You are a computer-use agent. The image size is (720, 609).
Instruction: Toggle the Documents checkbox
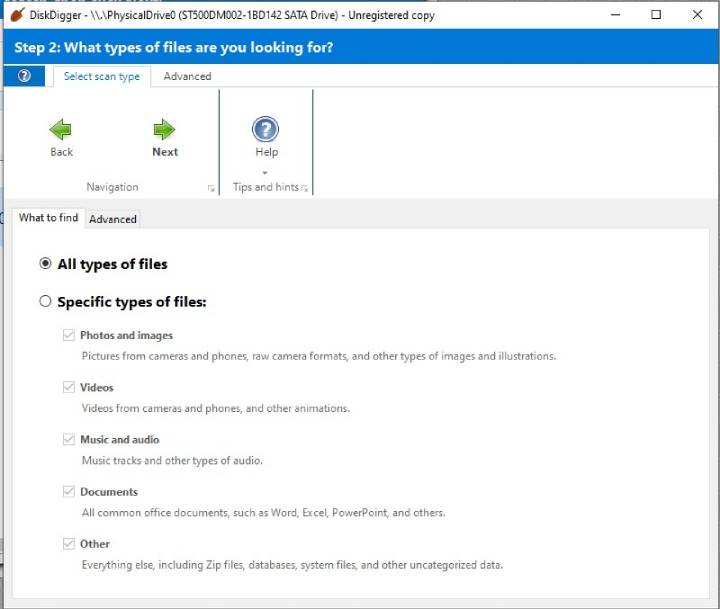pos(69,491)
